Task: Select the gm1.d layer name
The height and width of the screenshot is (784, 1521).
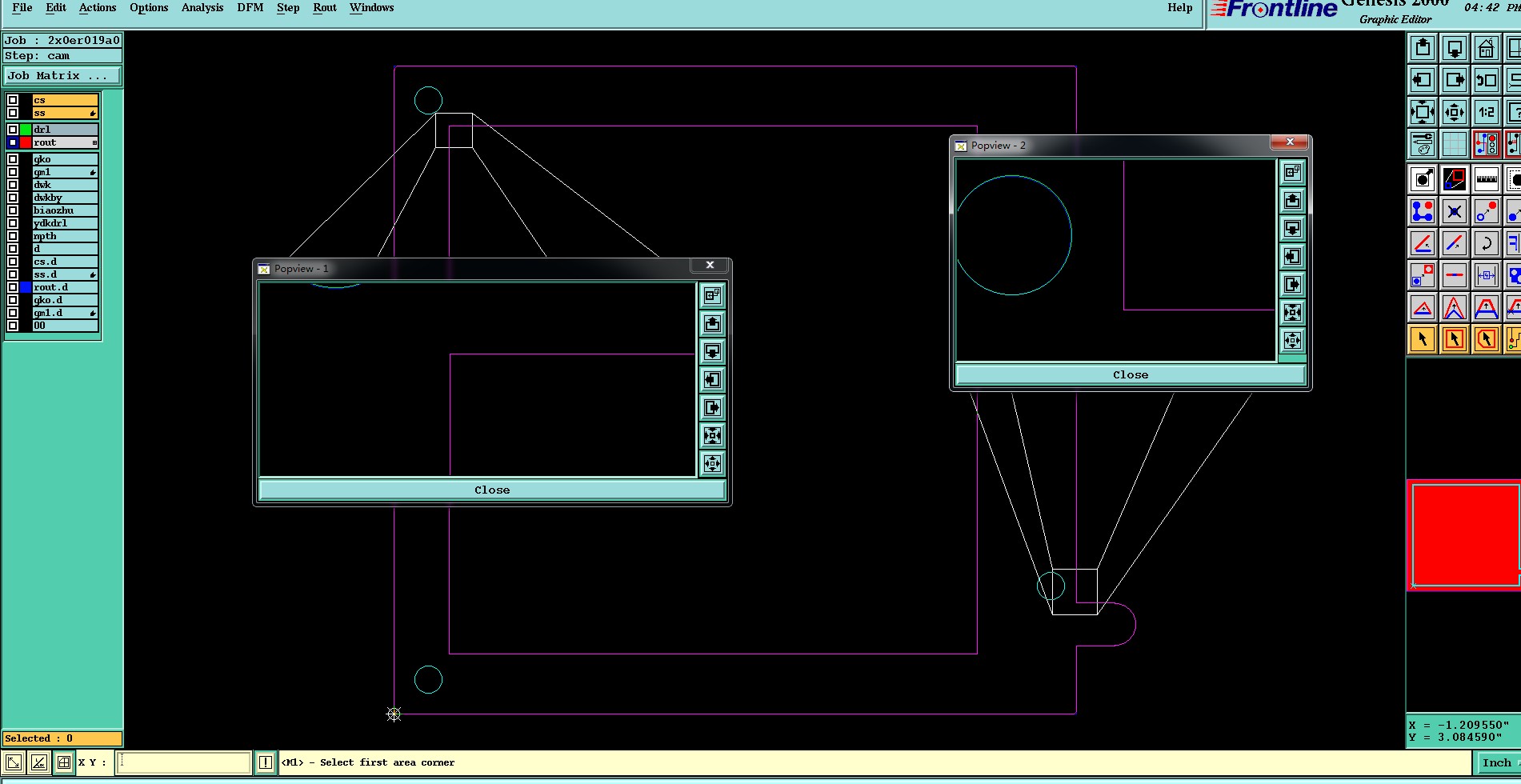Action: point(65,313)
